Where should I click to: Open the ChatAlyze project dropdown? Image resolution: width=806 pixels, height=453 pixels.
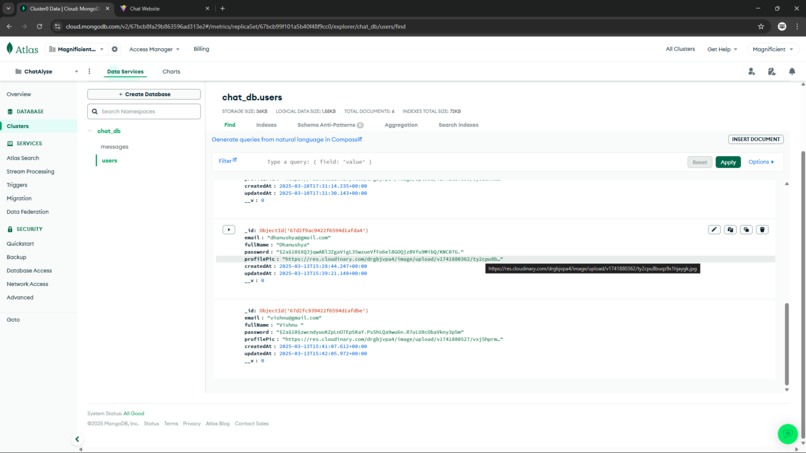coord(46,71)
